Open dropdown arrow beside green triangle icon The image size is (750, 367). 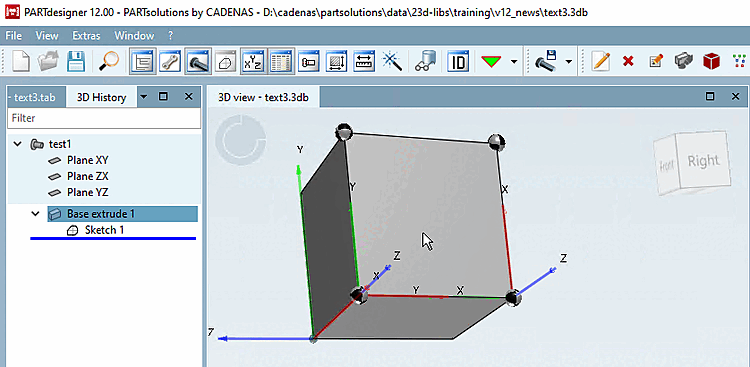tap(514, 62)
